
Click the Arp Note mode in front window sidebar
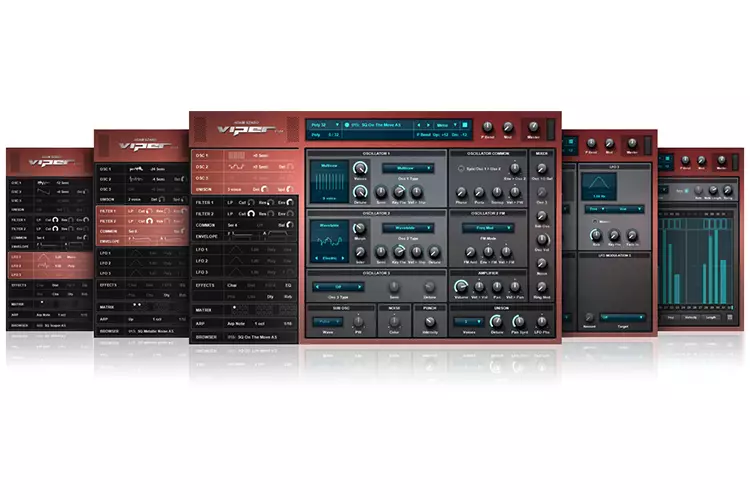[x=236, y=324]
